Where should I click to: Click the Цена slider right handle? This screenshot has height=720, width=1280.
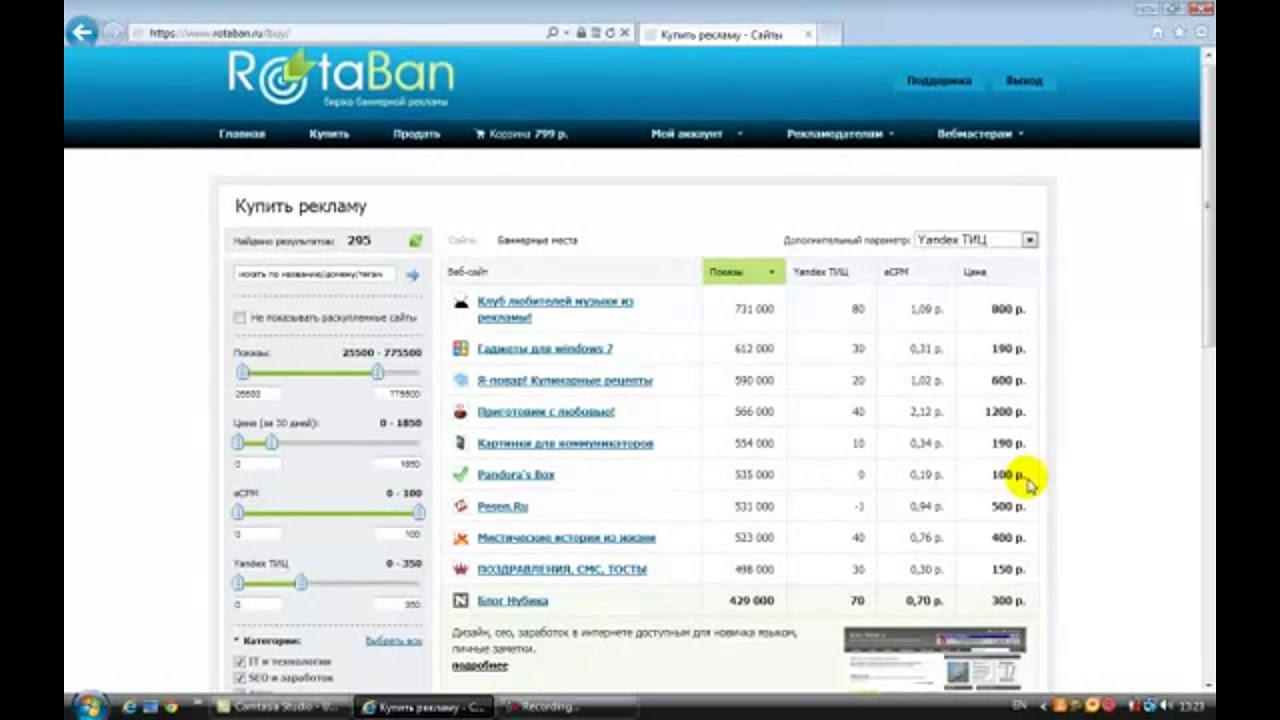click(271, 442)
